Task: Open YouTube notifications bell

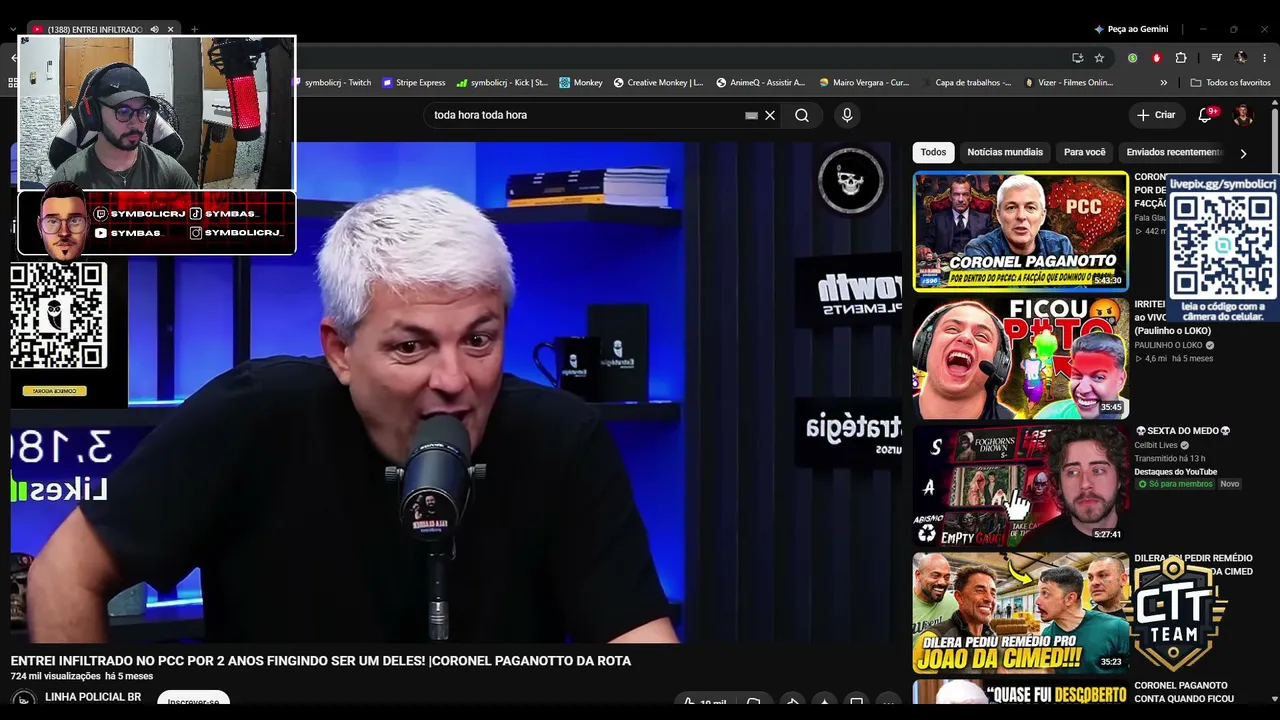Action: (x=1205, y=115)
